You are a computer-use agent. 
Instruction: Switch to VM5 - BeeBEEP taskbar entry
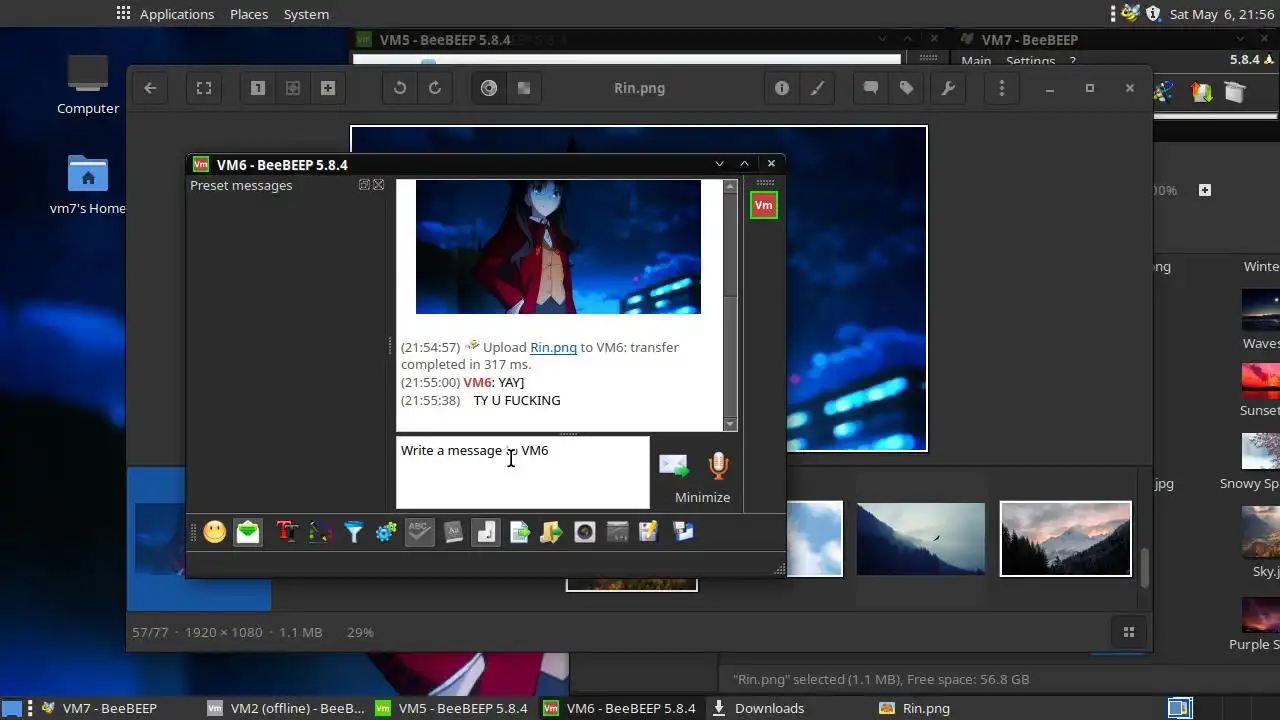click(452, 708)
